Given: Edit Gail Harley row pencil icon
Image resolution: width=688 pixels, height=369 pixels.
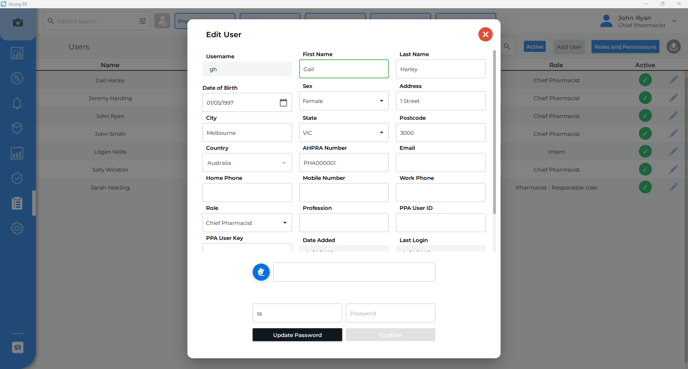Looking at the screenshot, I should click(x=674, y=80).
